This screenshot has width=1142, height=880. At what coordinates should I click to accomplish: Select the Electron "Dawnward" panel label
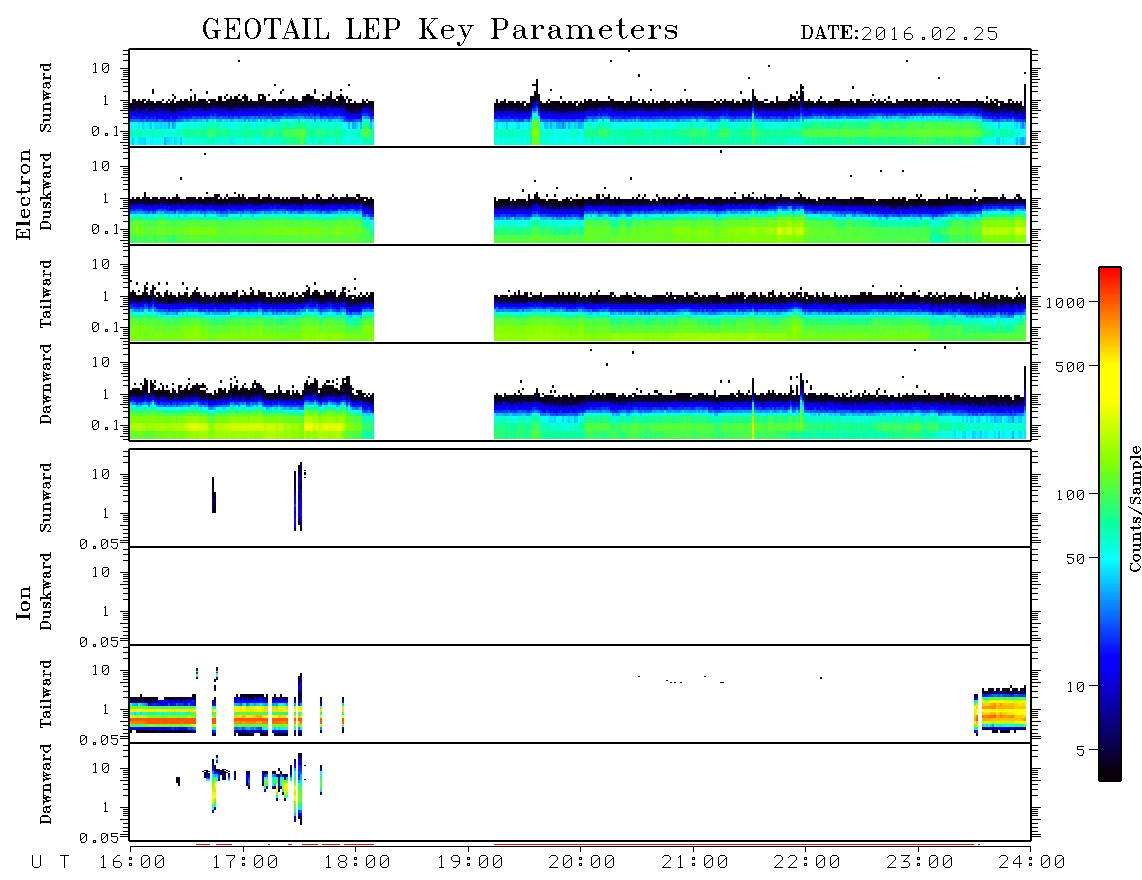click(x=46, y=384)
